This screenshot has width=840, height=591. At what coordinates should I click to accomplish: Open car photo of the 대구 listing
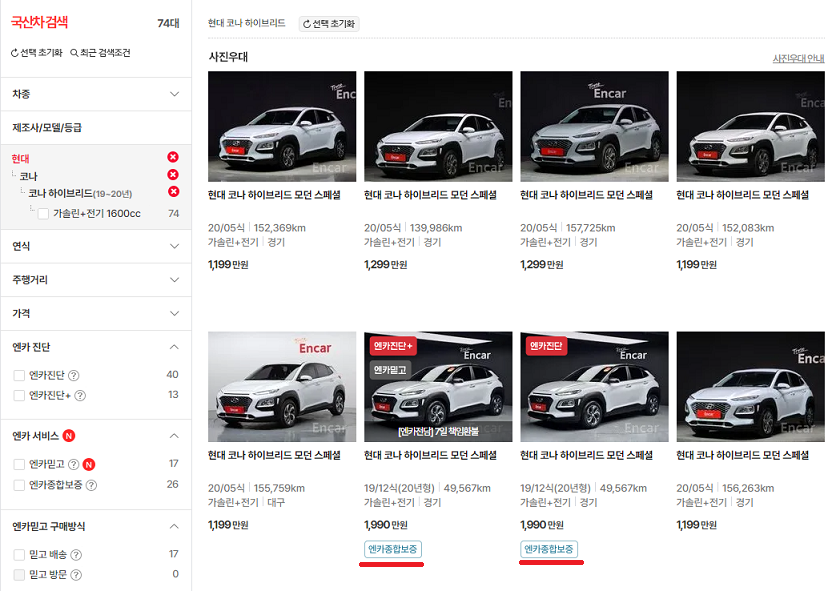point(282,387)
